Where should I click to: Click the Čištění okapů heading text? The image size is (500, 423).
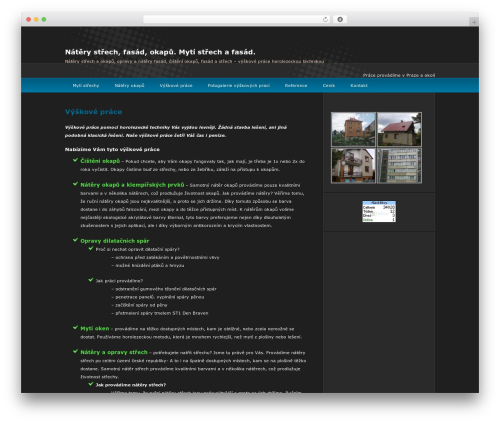coord(100,161)
